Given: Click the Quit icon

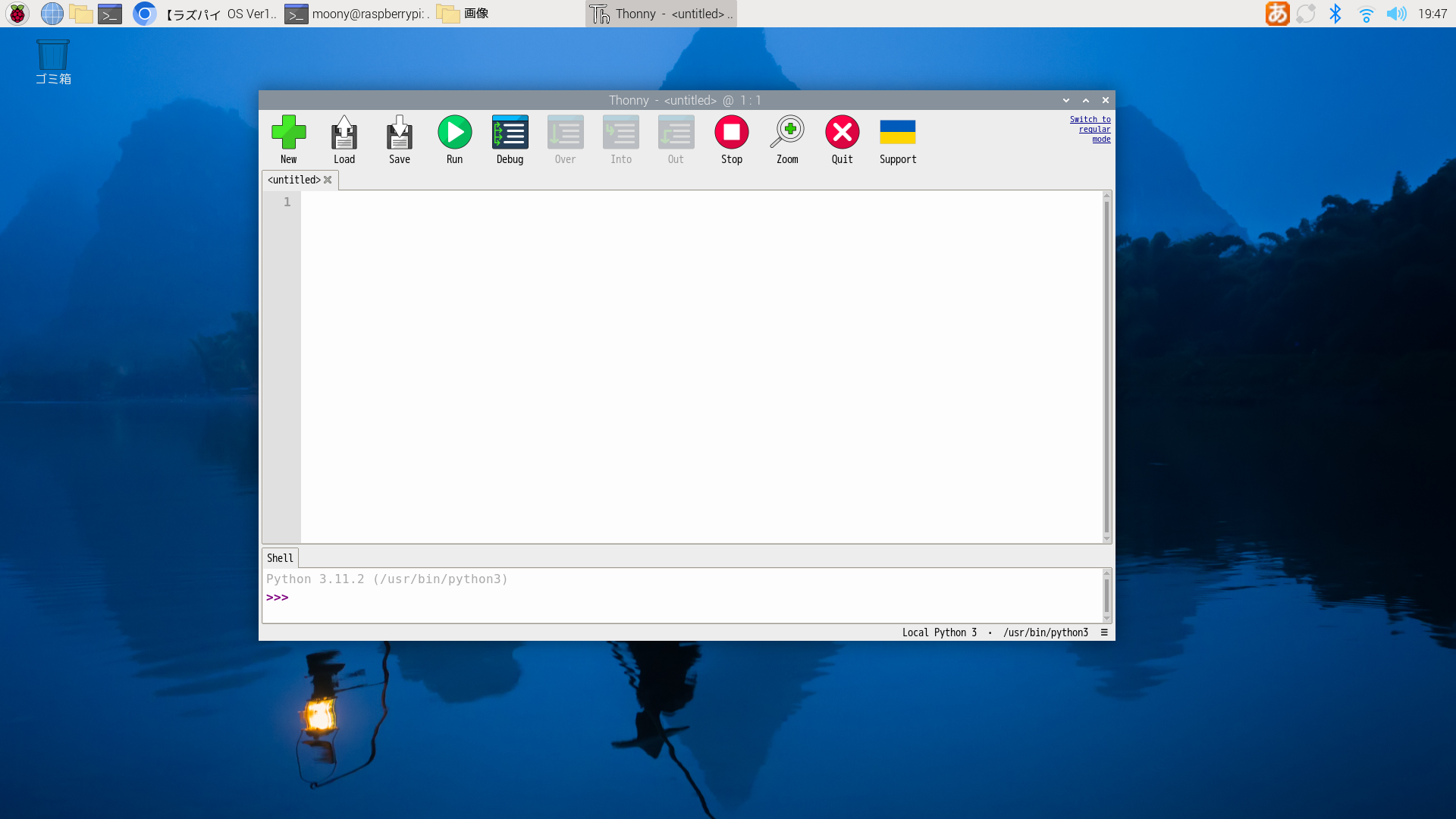Looking at the screenshot, I should pos(842,133).
